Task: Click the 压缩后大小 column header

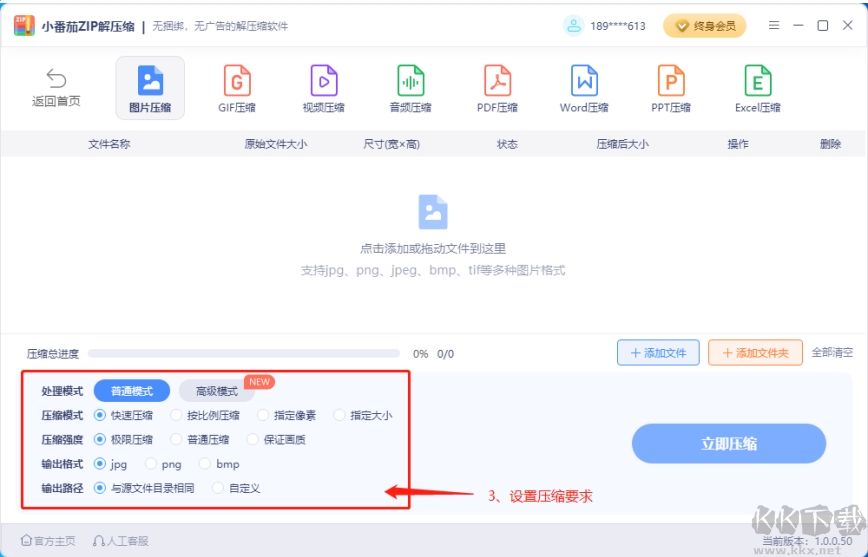Action: coord(623,144)
